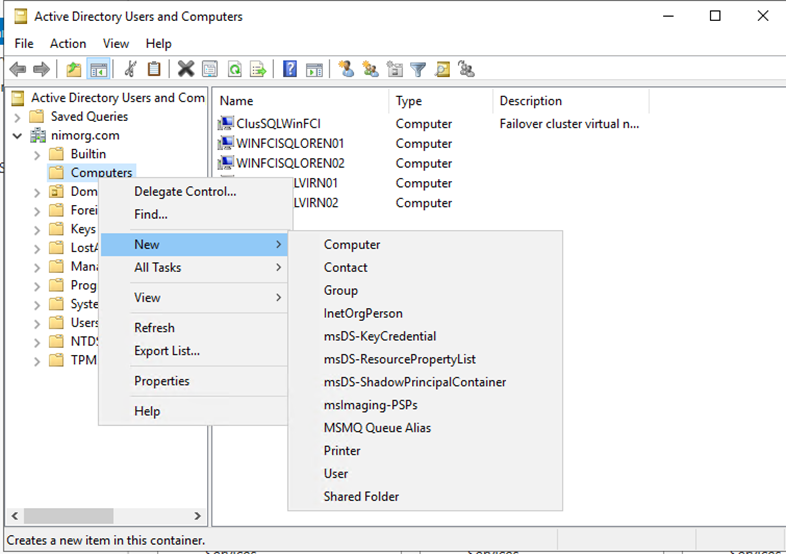Collapse the nimorg.com domain node
This screenshot has height=554, width=786.
pos(18,135)
